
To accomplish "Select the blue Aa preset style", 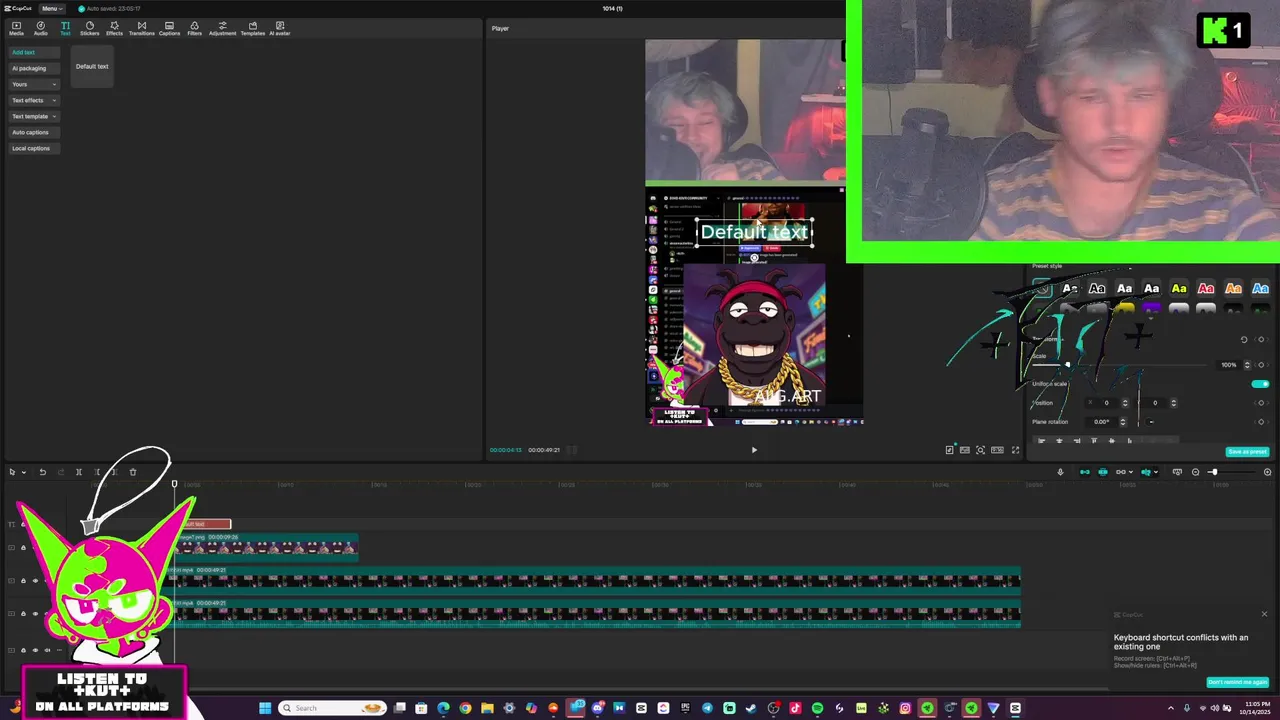I will coord(1260,289).
